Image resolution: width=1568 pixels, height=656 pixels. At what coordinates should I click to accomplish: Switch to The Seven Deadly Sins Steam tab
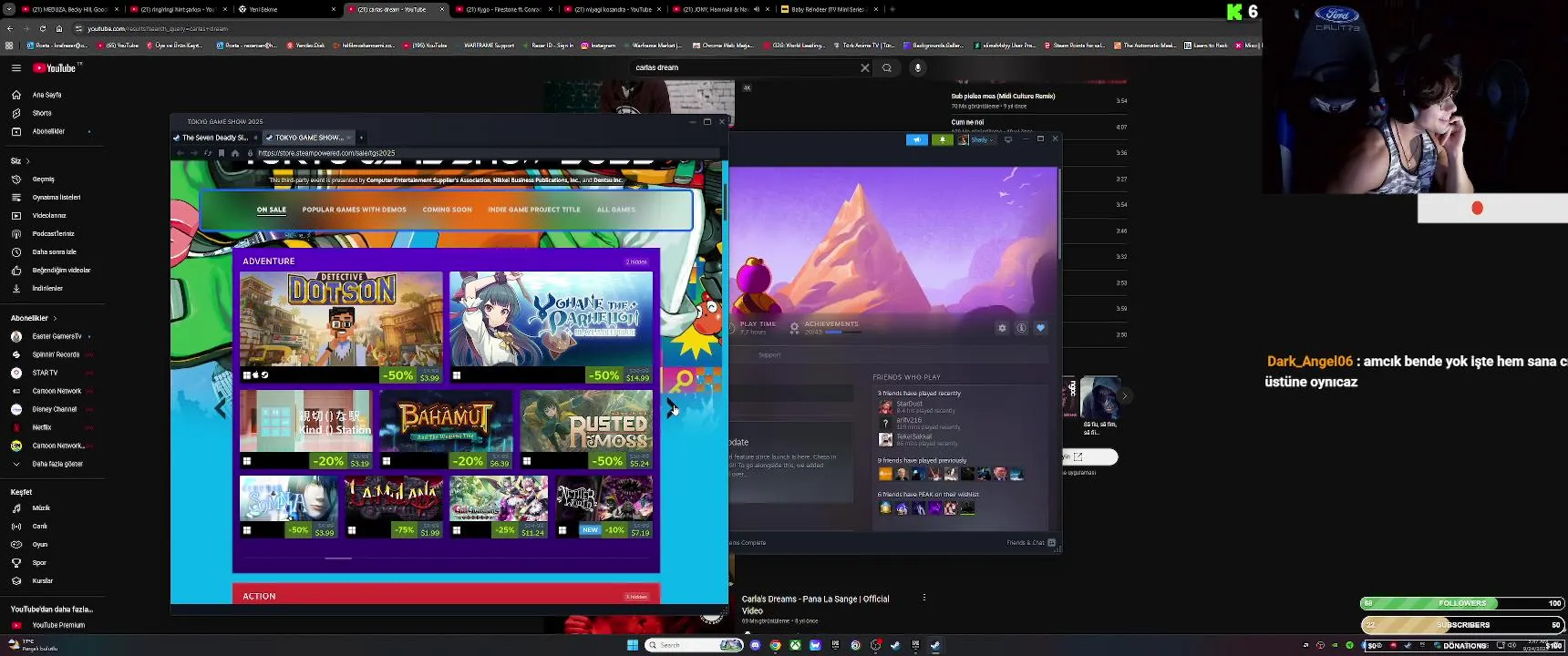point(215,138)
